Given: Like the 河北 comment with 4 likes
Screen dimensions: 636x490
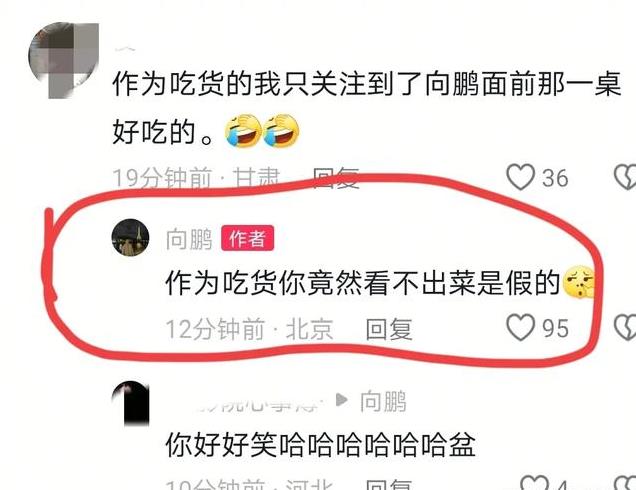Looking at the screenshot, I should [535, 483].
